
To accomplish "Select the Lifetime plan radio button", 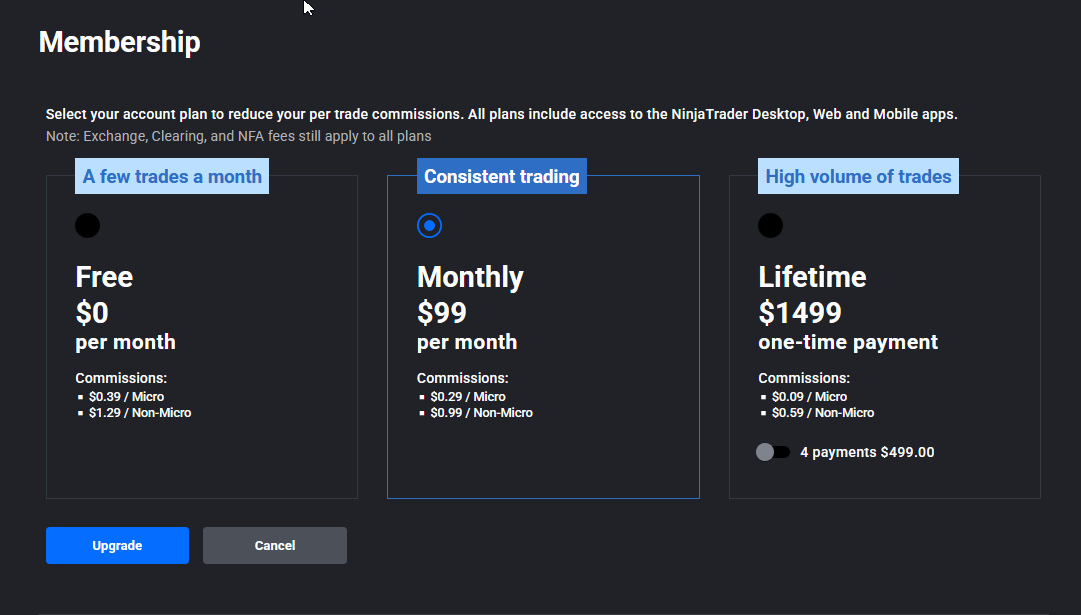I will pyautogui.click(x=770, y=225).
